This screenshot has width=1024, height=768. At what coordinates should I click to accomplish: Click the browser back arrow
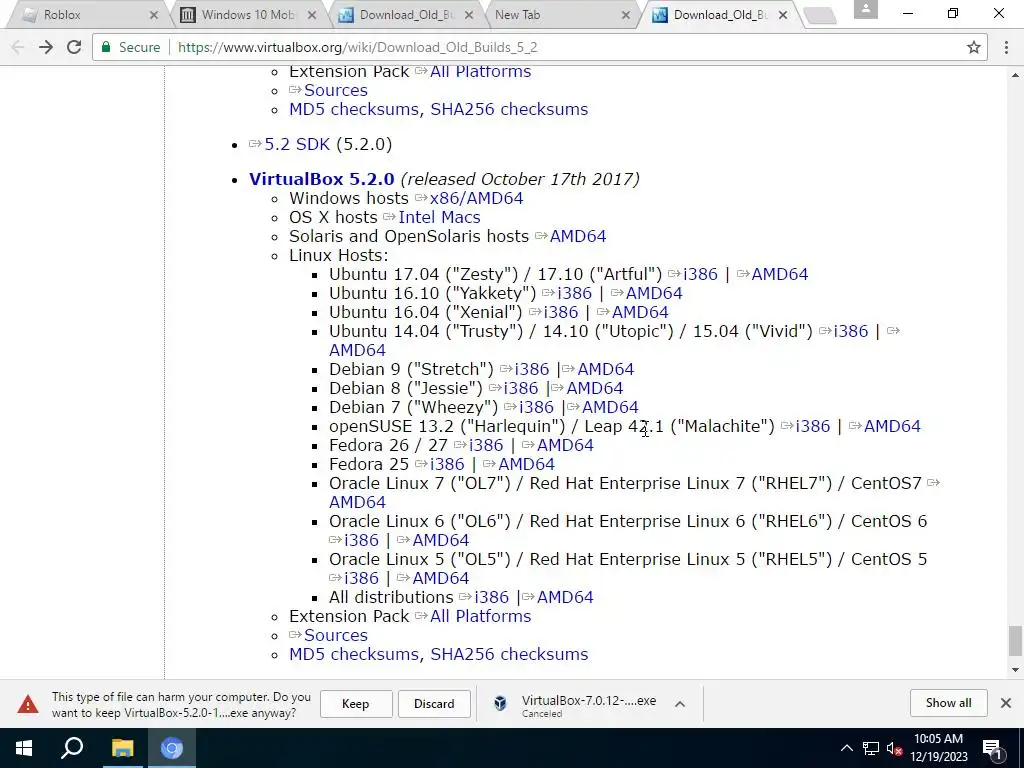pos(18,47)
